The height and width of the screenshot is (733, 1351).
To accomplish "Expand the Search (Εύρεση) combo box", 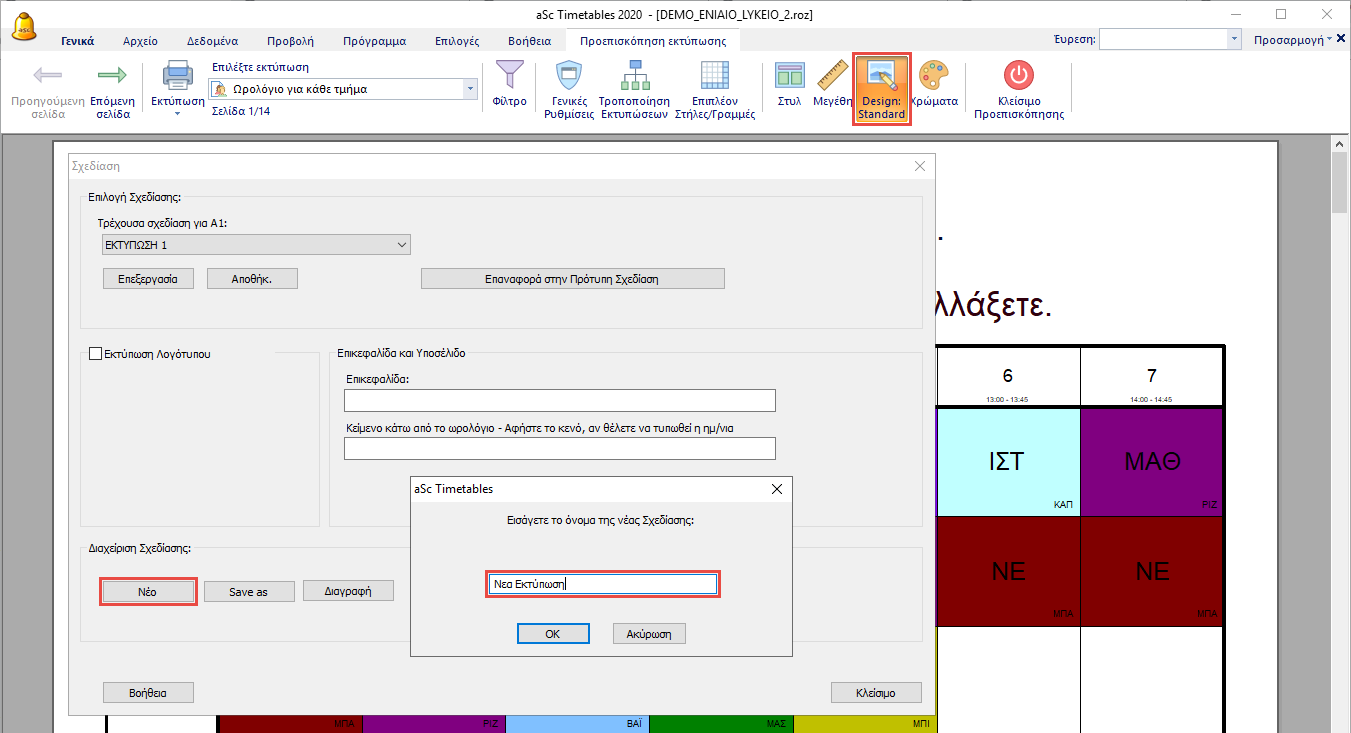I will [x=1233, y=39].
